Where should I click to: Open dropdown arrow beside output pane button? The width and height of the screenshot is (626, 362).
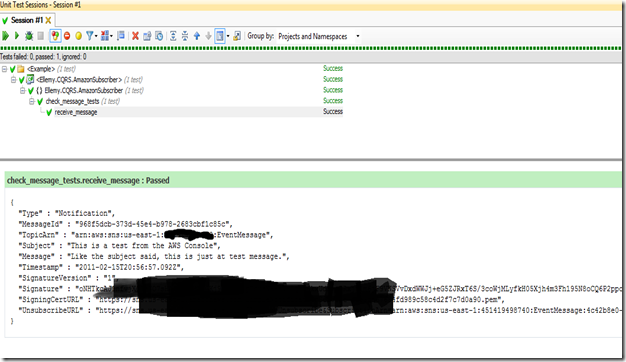pos(228,36)
